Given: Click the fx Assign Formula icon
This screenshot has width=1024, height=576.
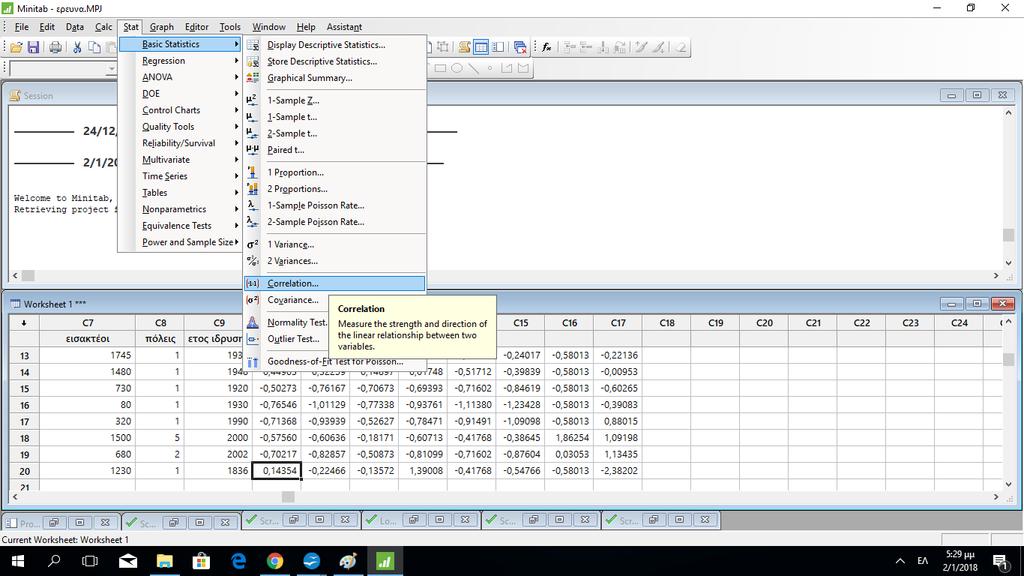Looking at the screenshot, I should [547, 47].
